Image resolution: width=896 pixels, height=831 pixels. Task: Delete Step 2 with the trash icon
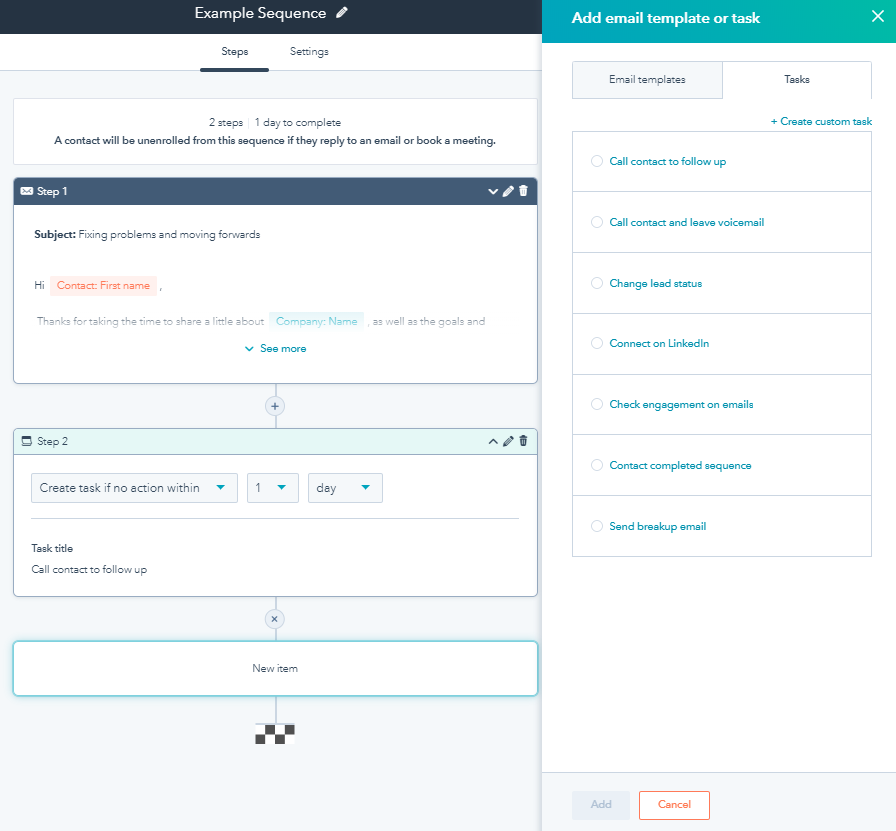[523, 441]
